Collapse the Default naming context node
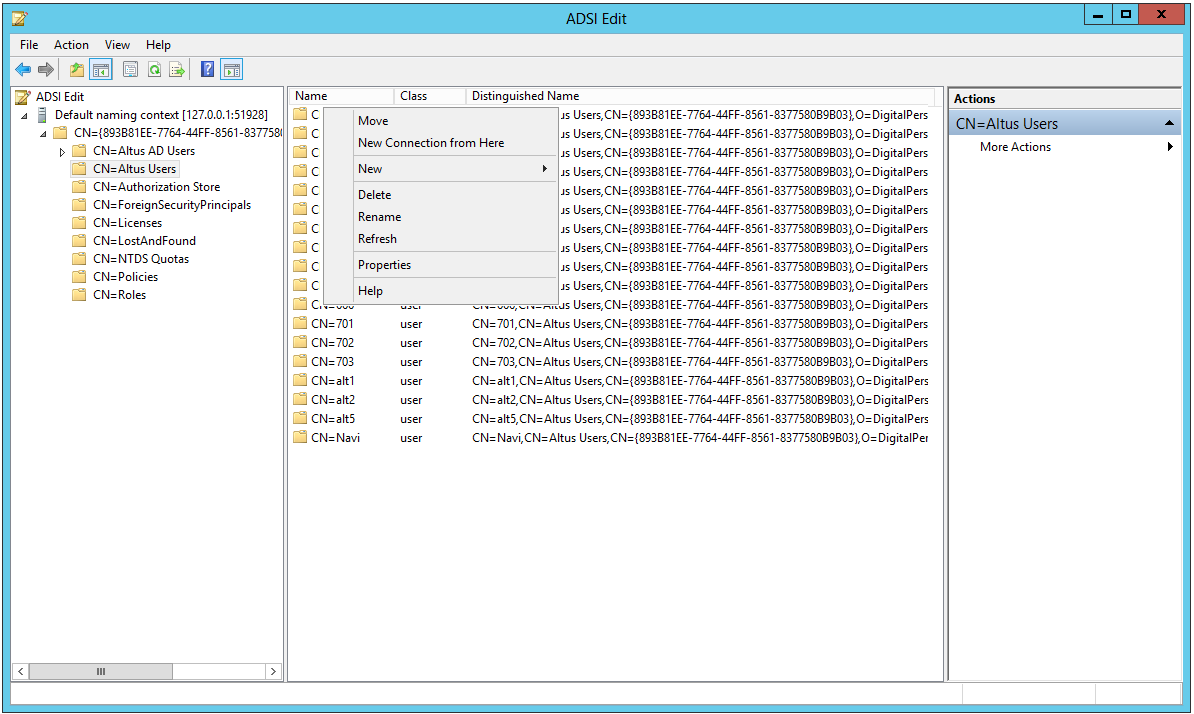 [24, 114]
